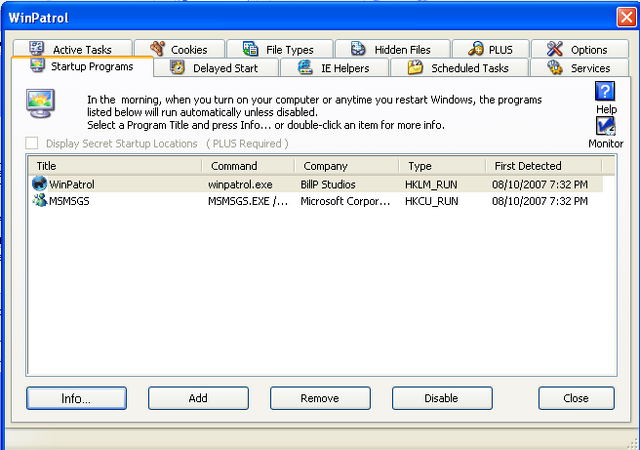Screen dimensions: 640x450
Task: Click the Scheduled Tasks calendar icon
Action: [x=415, y=67]
